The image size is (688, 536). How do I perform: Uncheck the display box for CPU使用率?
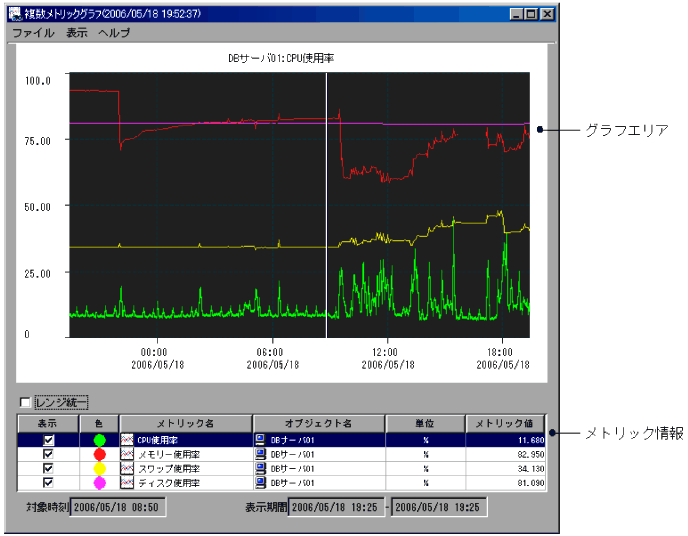point(48,439)
